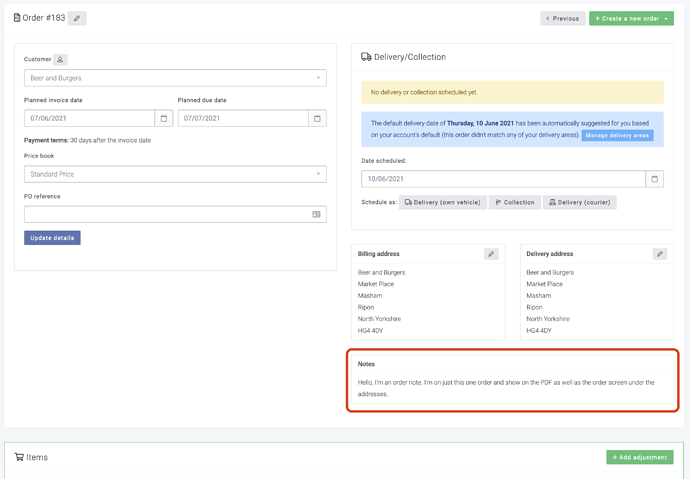Open the planned due date calendar picker

coord(317,118)
